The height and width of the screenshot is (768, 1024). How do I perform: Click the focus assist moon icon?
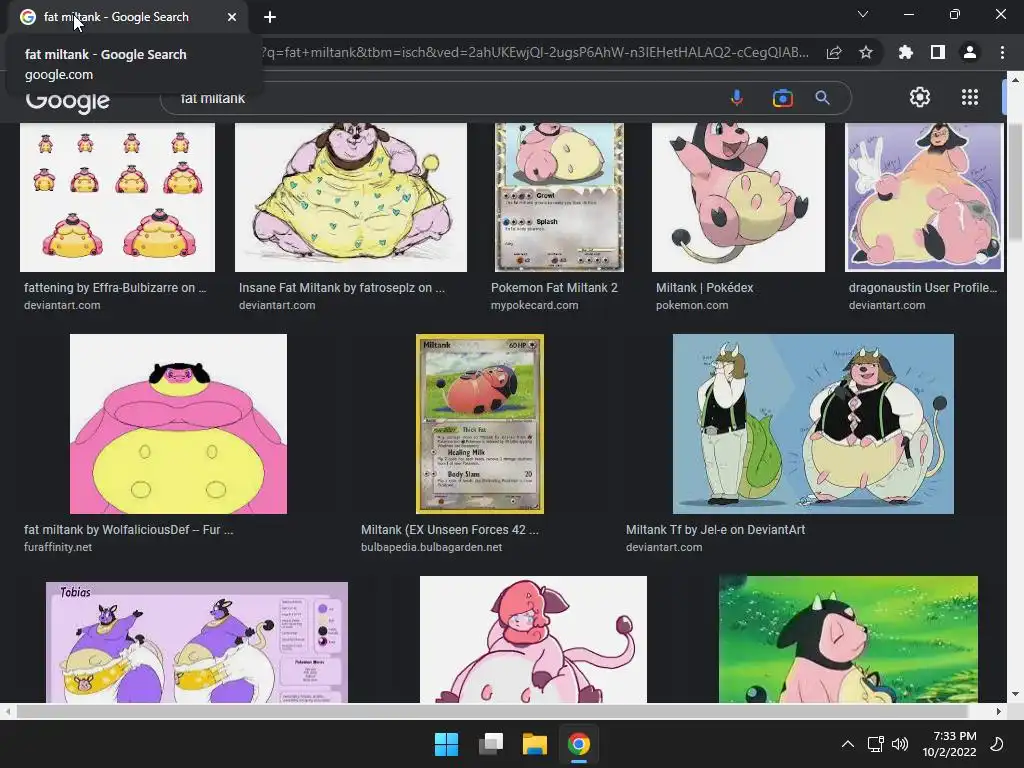click(x=997, y=744)
